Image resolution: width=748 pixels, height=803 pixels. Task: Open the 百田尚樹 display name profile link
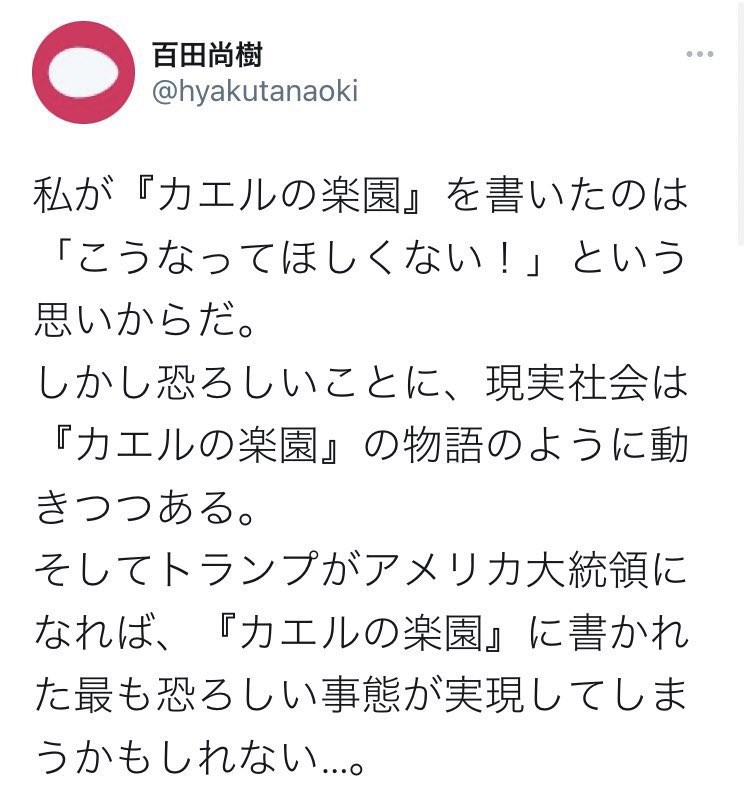tap(207, 53)
